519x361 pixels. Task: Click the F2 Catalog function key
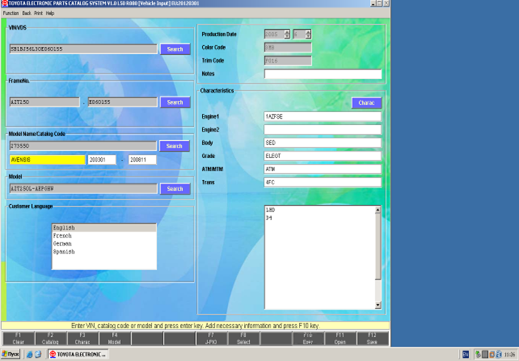50,338
